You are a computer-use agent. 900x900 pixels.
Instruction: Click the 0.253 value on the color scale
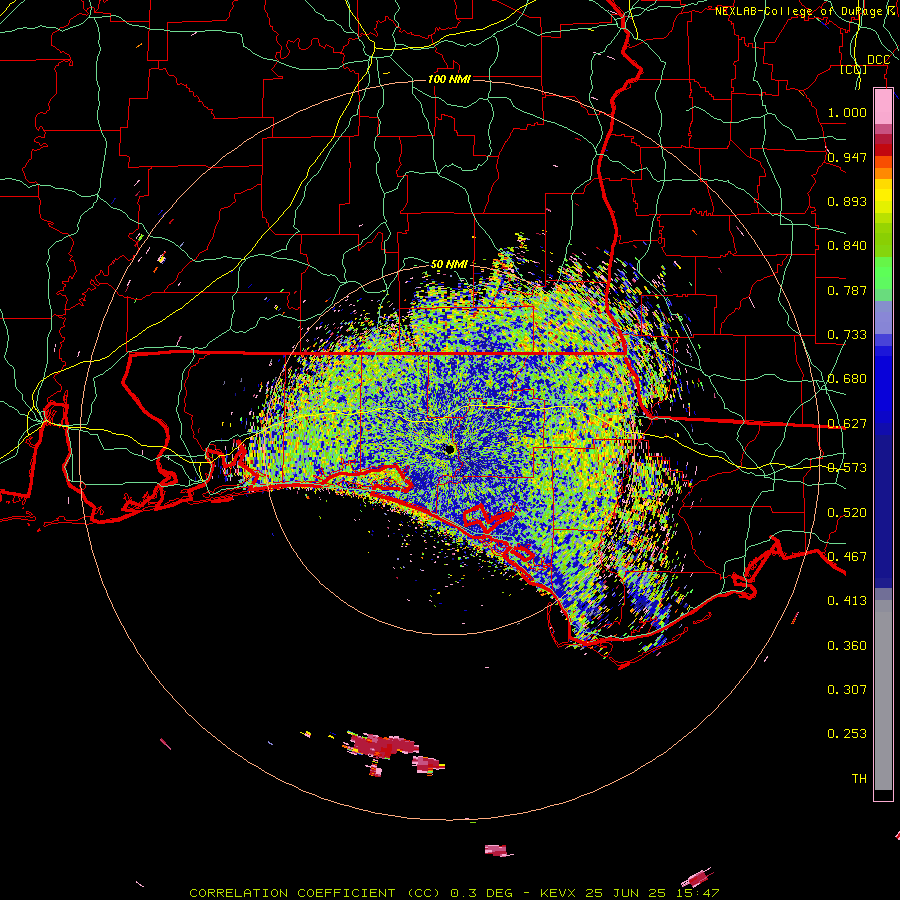click(847, 734)
